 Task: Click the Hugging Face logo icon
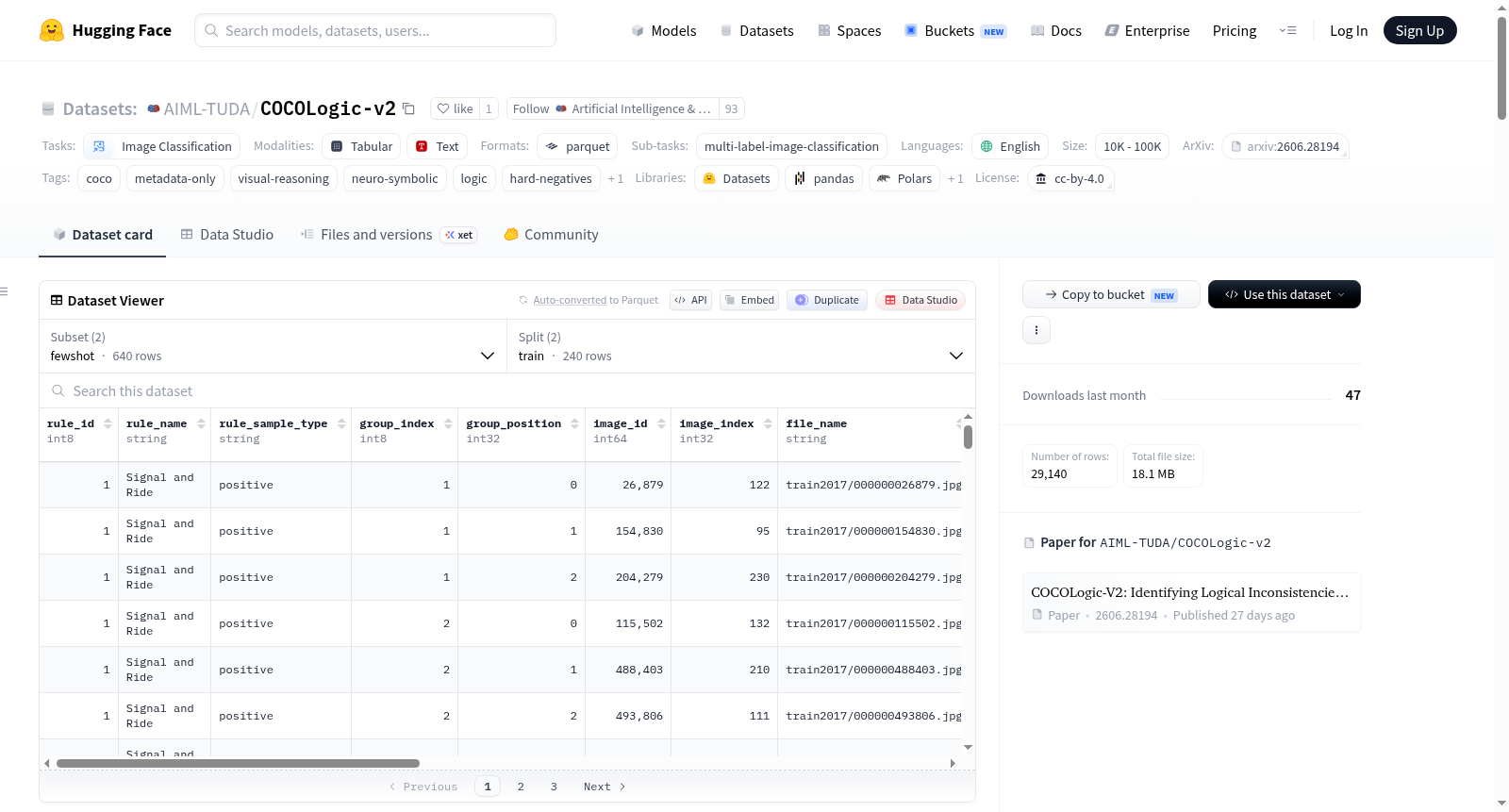point(52,30)
